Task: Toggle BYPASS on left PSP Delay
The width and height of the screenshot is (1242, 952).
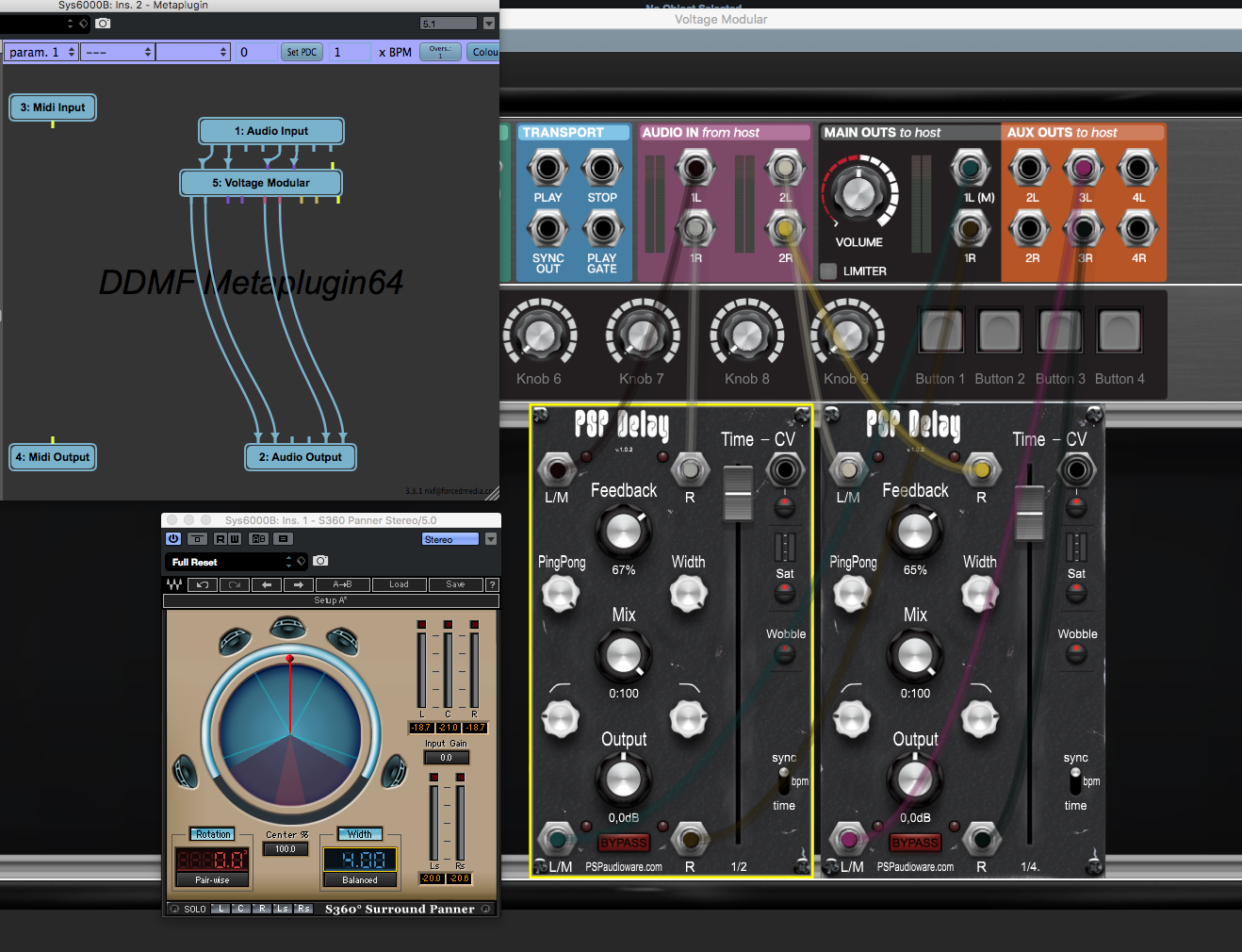Action: tap(624, 843)
